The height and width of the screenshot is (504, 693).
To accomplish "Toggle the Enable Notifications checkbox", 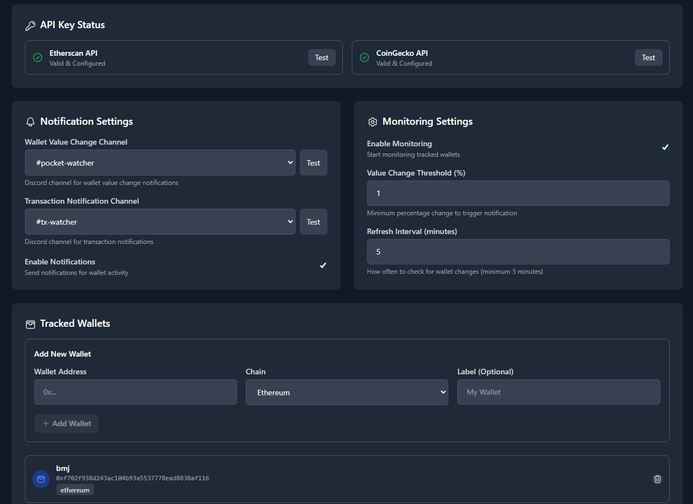I will [322, 266].
